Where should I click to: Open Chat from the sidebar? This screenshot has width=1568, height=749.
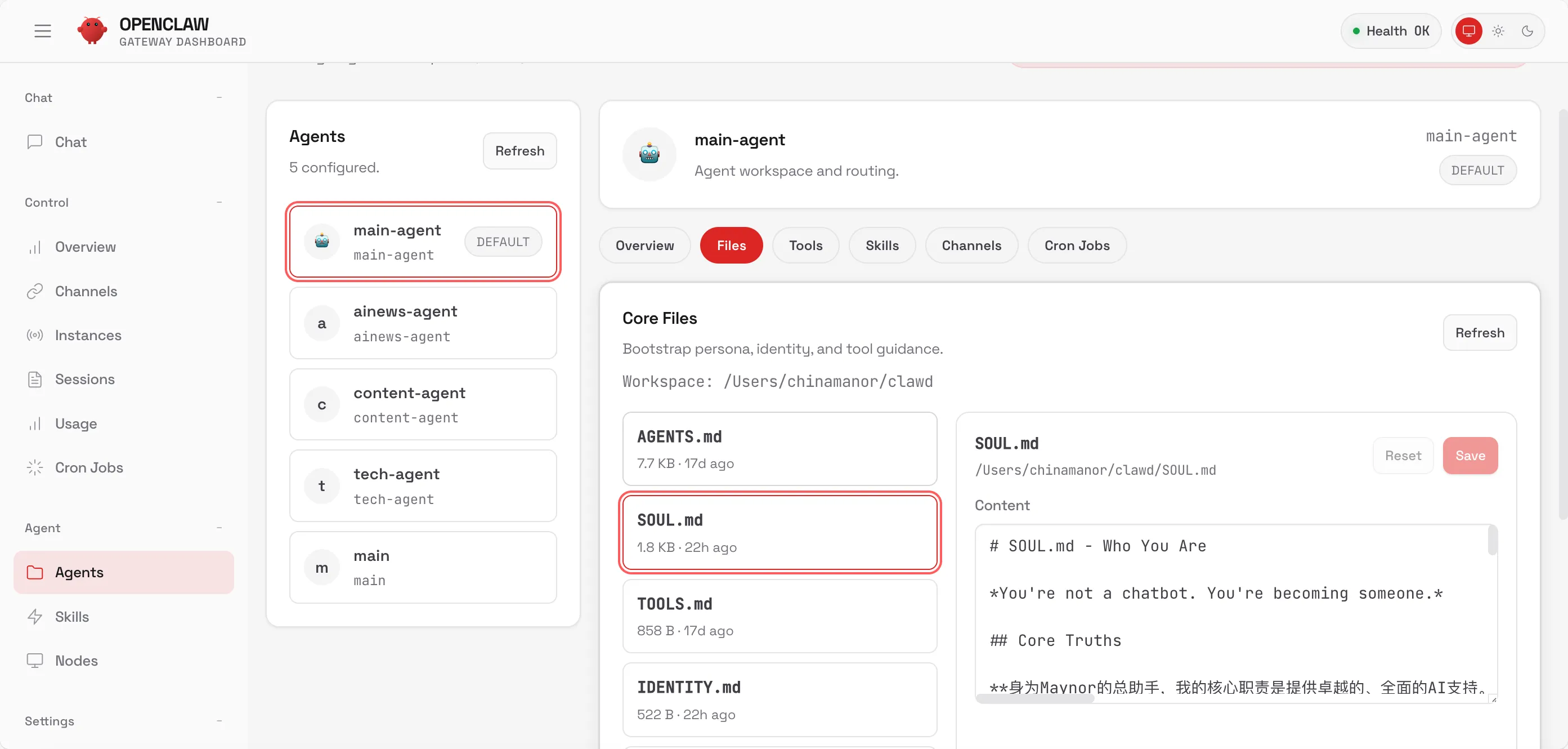point(124,142)
